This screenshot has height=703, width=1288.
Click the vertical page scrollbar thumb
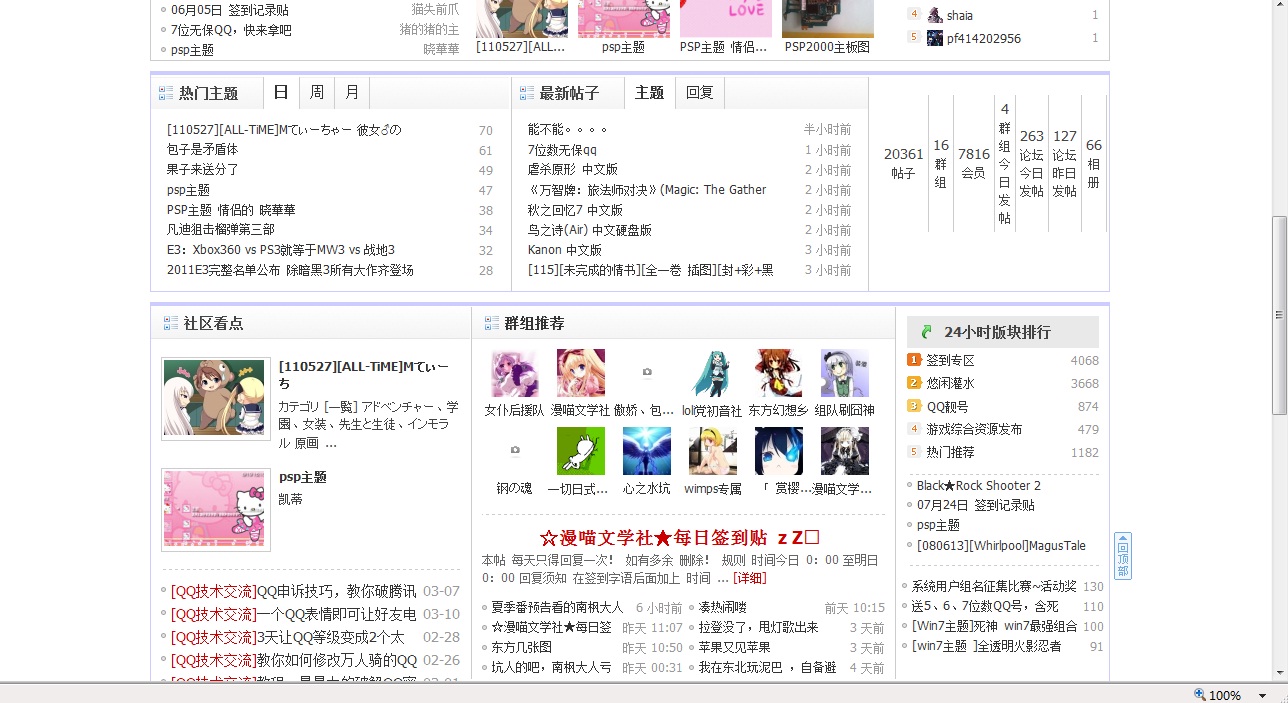click(1279, 315)
